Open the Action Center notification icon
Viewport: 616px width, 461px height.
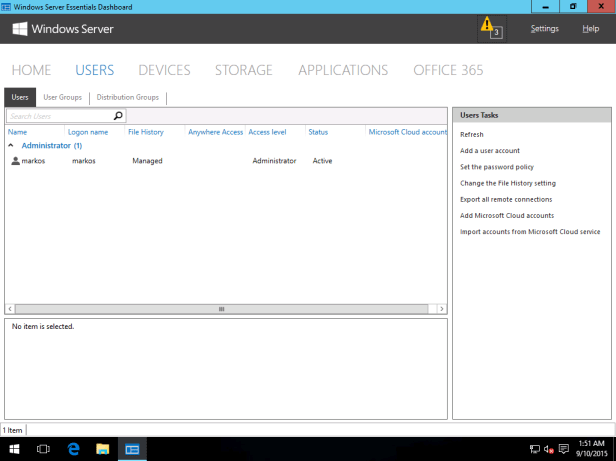pos(564,449)
